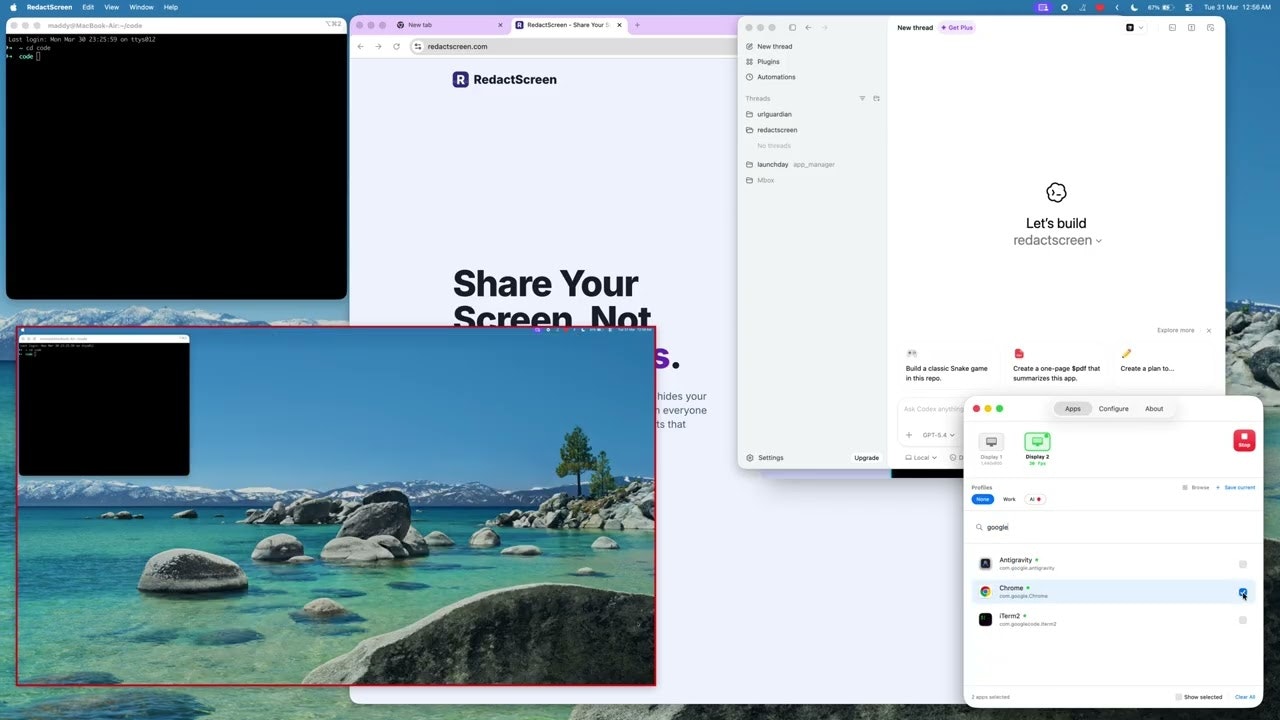The width and height of the screenshot is (1280, 720).
Task: Close the Explore more suggestions row
Action: tap(1208, 330)
